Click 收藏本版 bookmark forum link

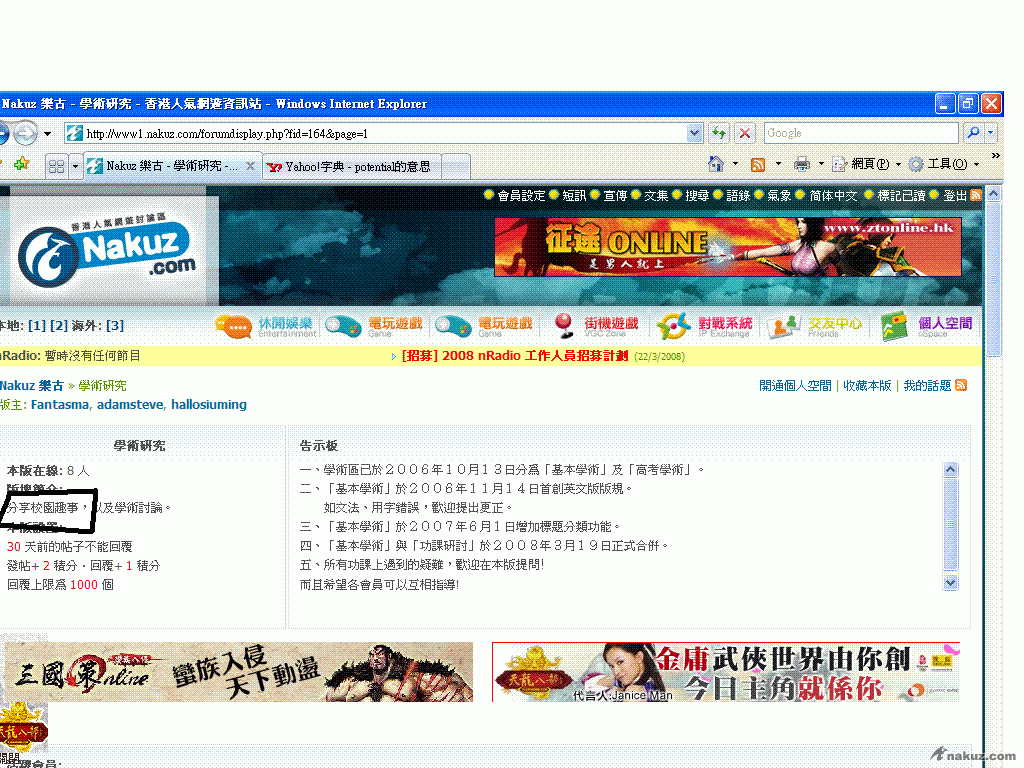tap(867, 385)
